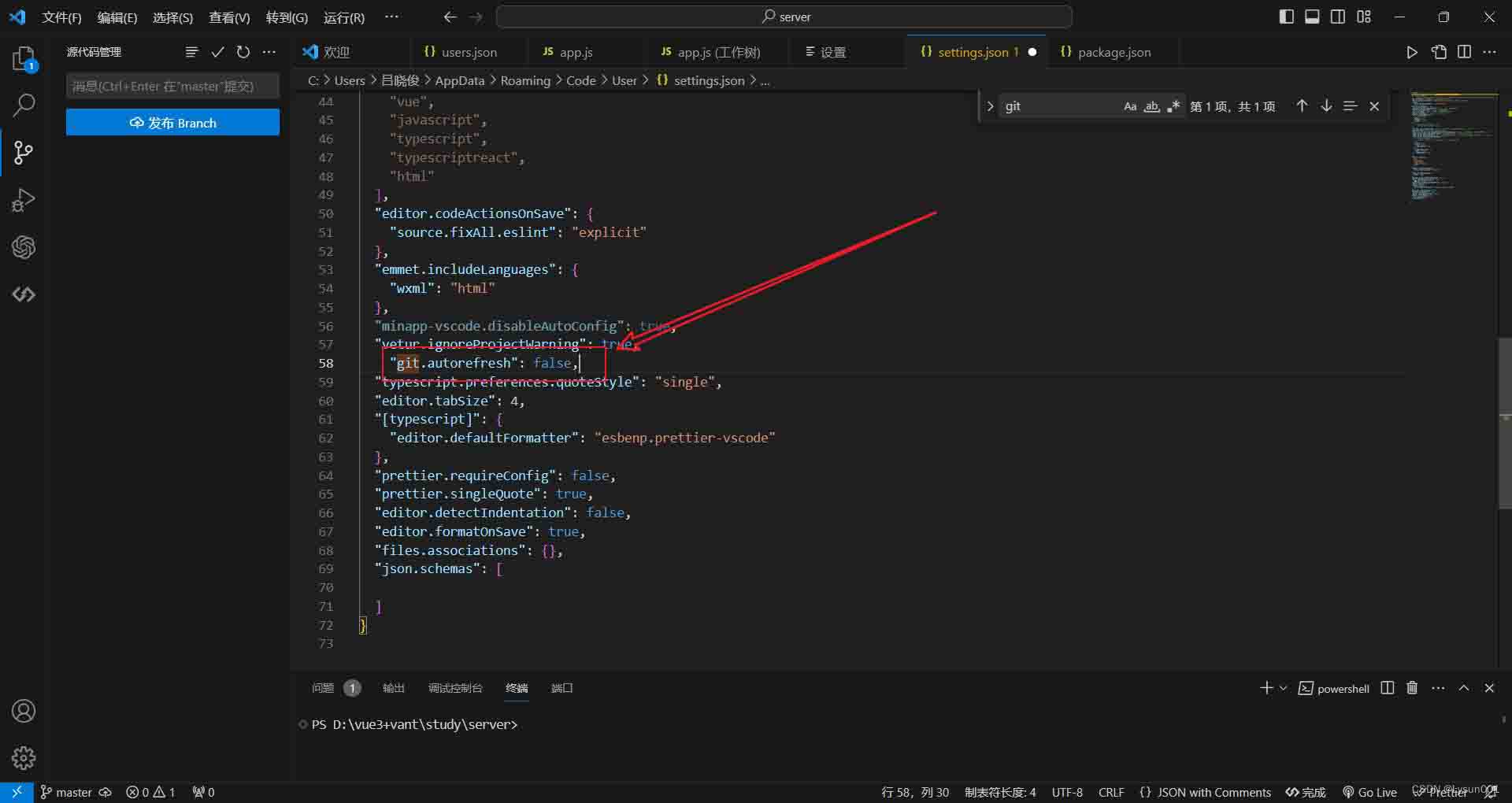Screen dimensions: 1512x803
Task: Expand the replace field in find widget
Action: 990,106
